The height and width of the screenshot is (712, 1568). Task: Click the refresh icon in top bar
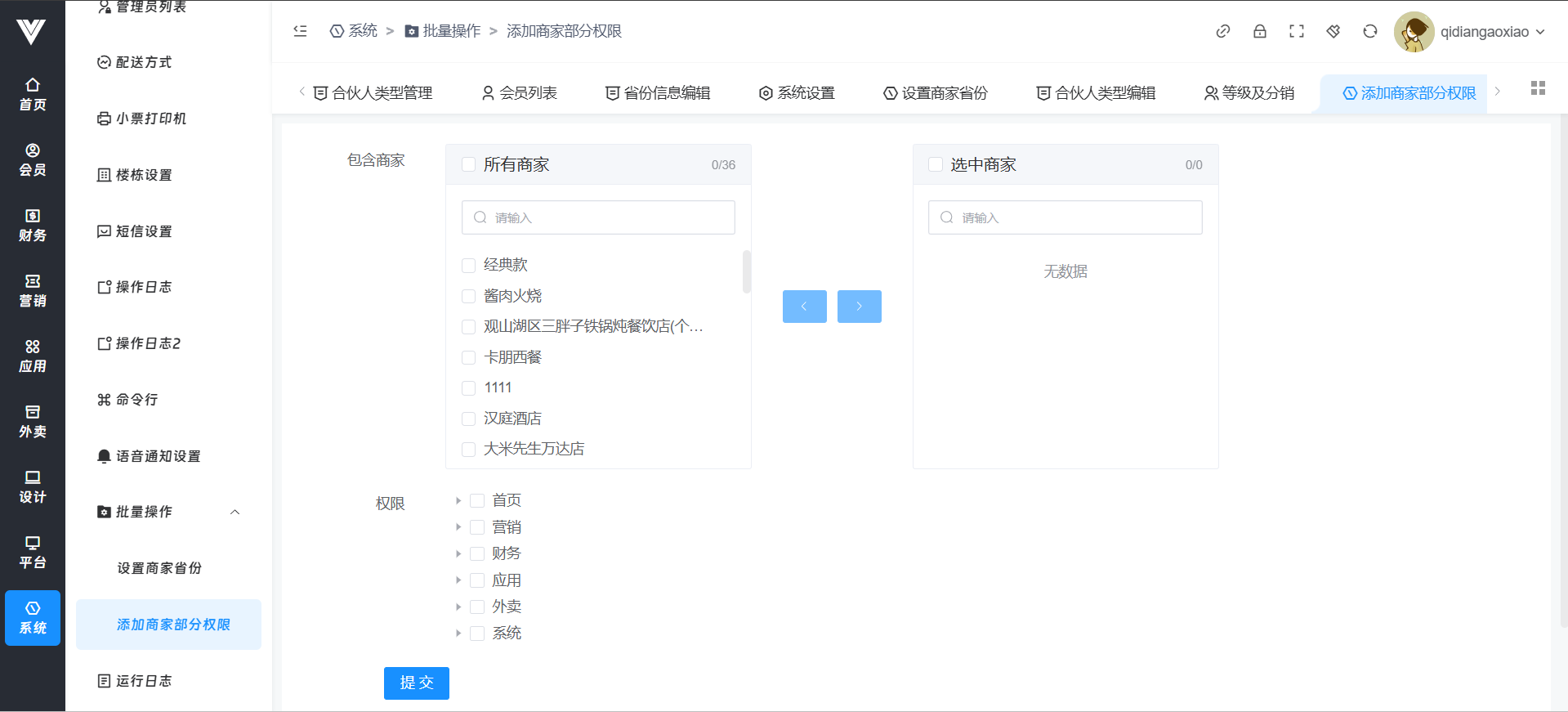(x=1369, y=32)
